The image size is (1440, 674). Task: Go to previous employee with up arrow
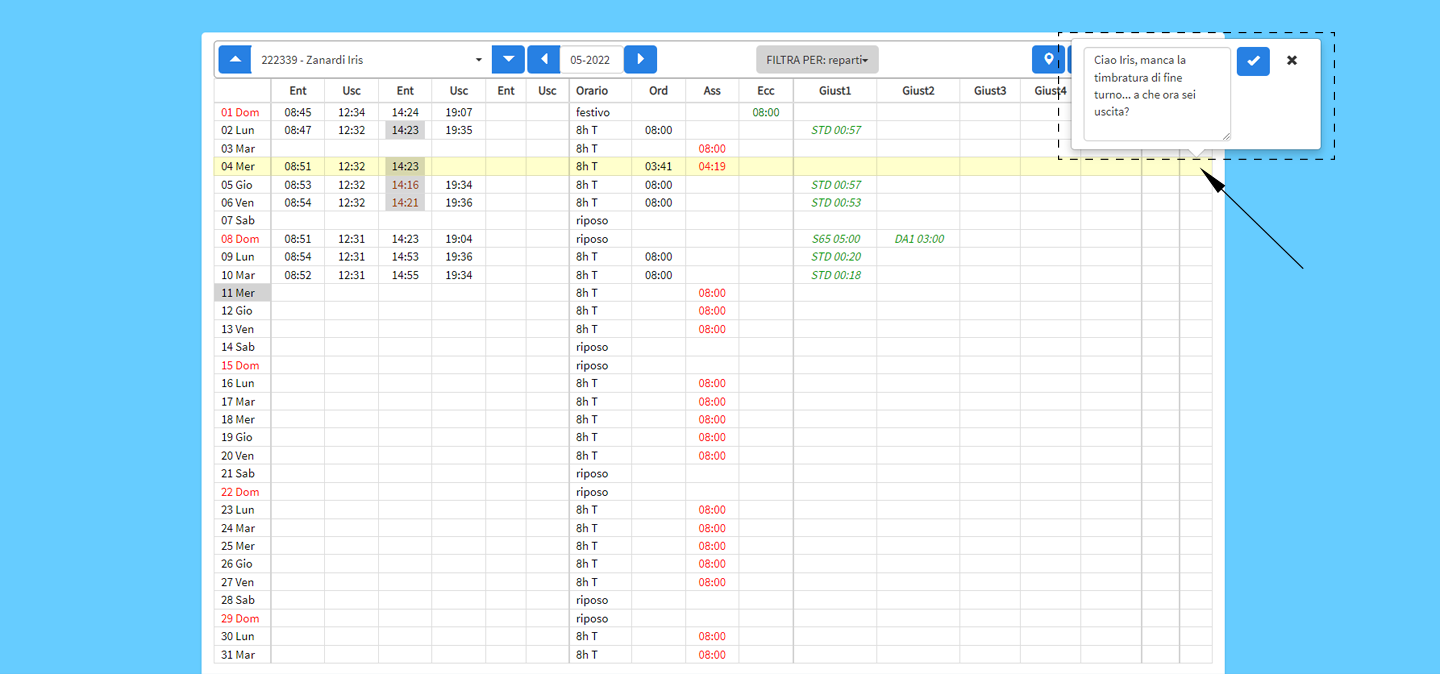(x=235, y=59)
